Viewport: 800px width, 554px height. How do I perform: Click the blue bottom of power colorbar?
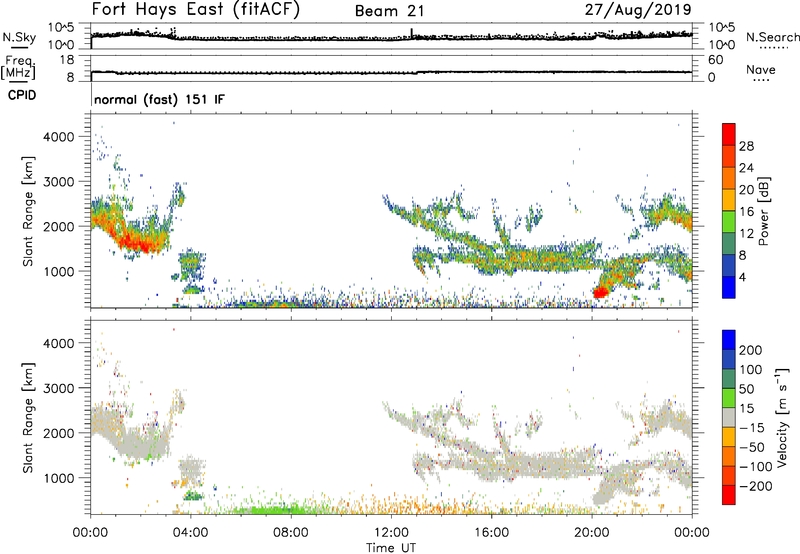729,290
